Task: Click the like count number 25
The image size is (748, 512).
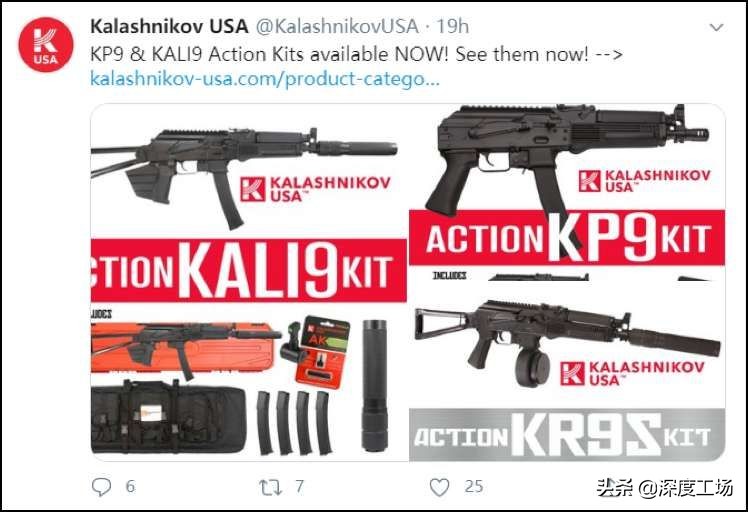Action: [x=474, y=487]
